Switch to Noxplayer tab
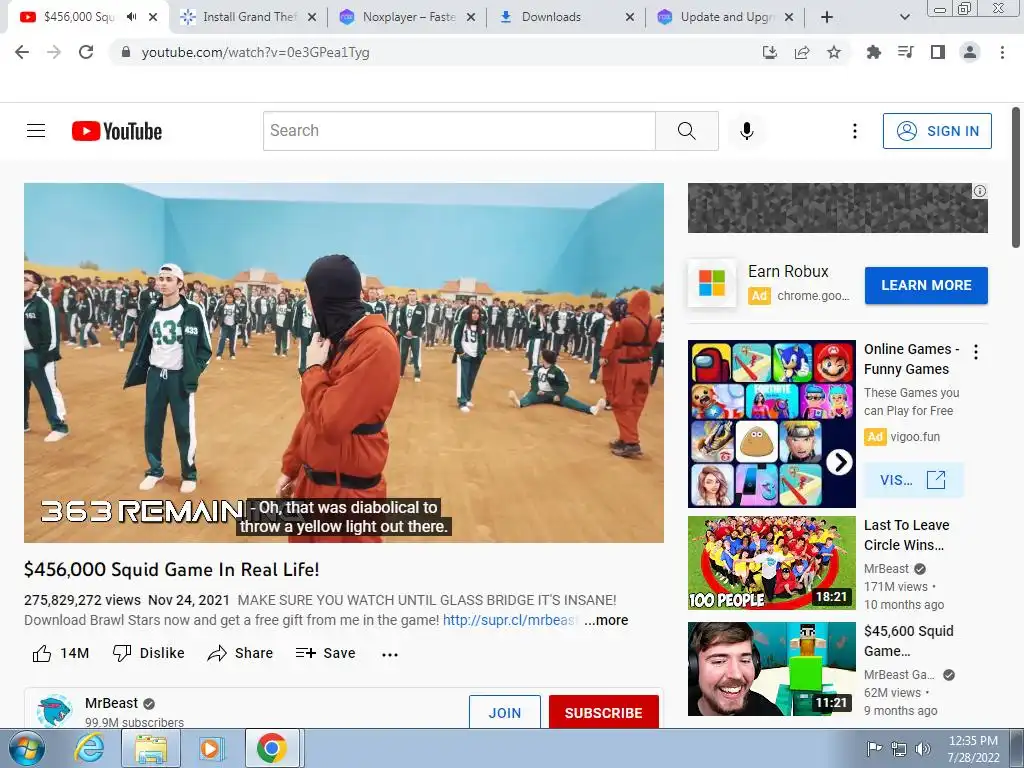This screenshot has width=1024, height=768. coord(408,17)
